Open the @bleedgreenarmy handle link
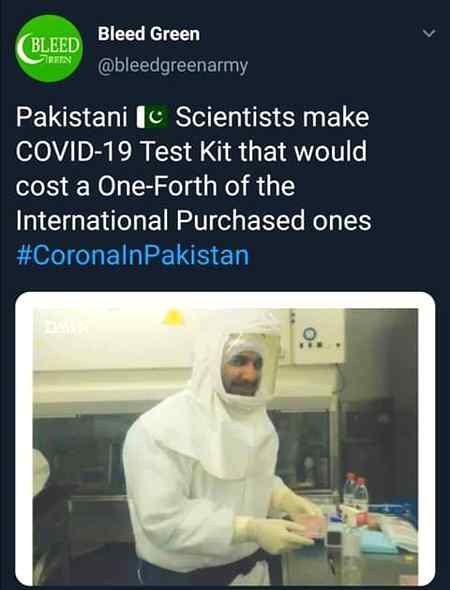 (x=173, y=66)
